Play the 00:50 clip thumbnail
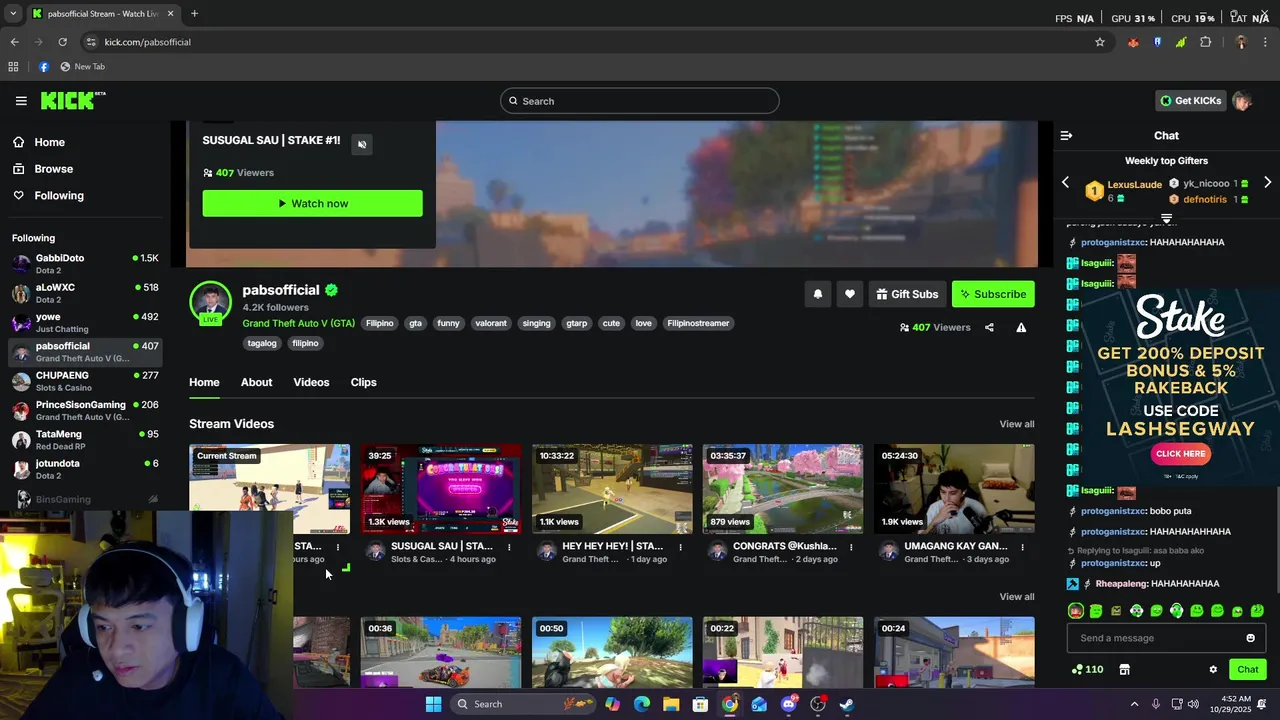 tap(612, 652)
